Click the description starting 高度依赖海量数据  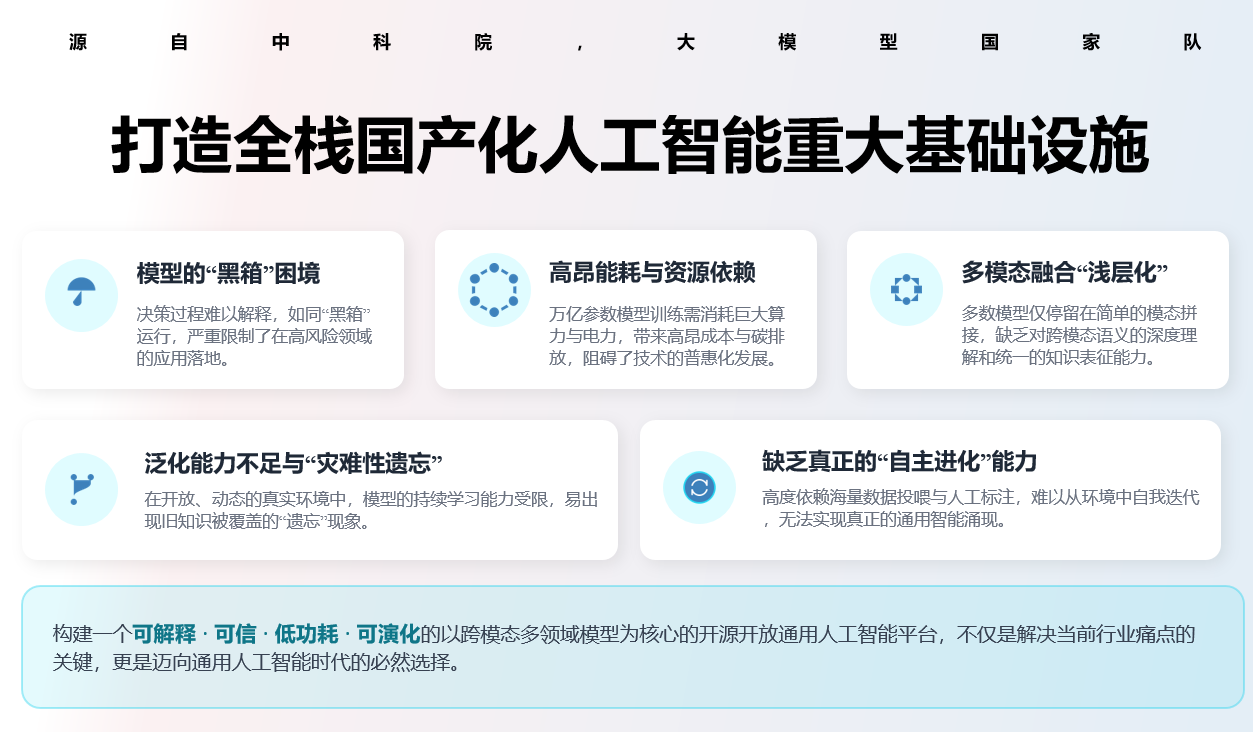[980, 508]
